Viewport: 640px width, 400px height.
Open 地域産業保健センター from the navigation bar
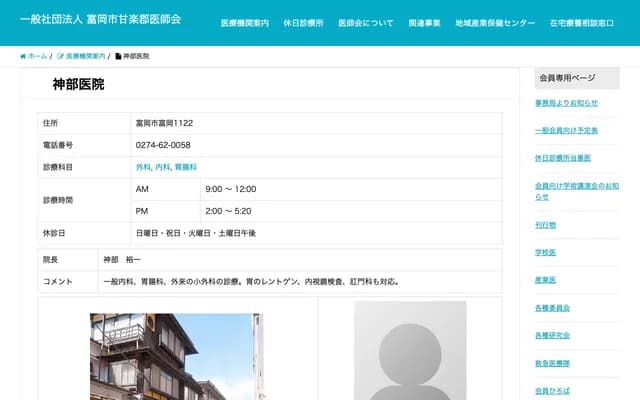pyautogui.click(x=495, y=23)
